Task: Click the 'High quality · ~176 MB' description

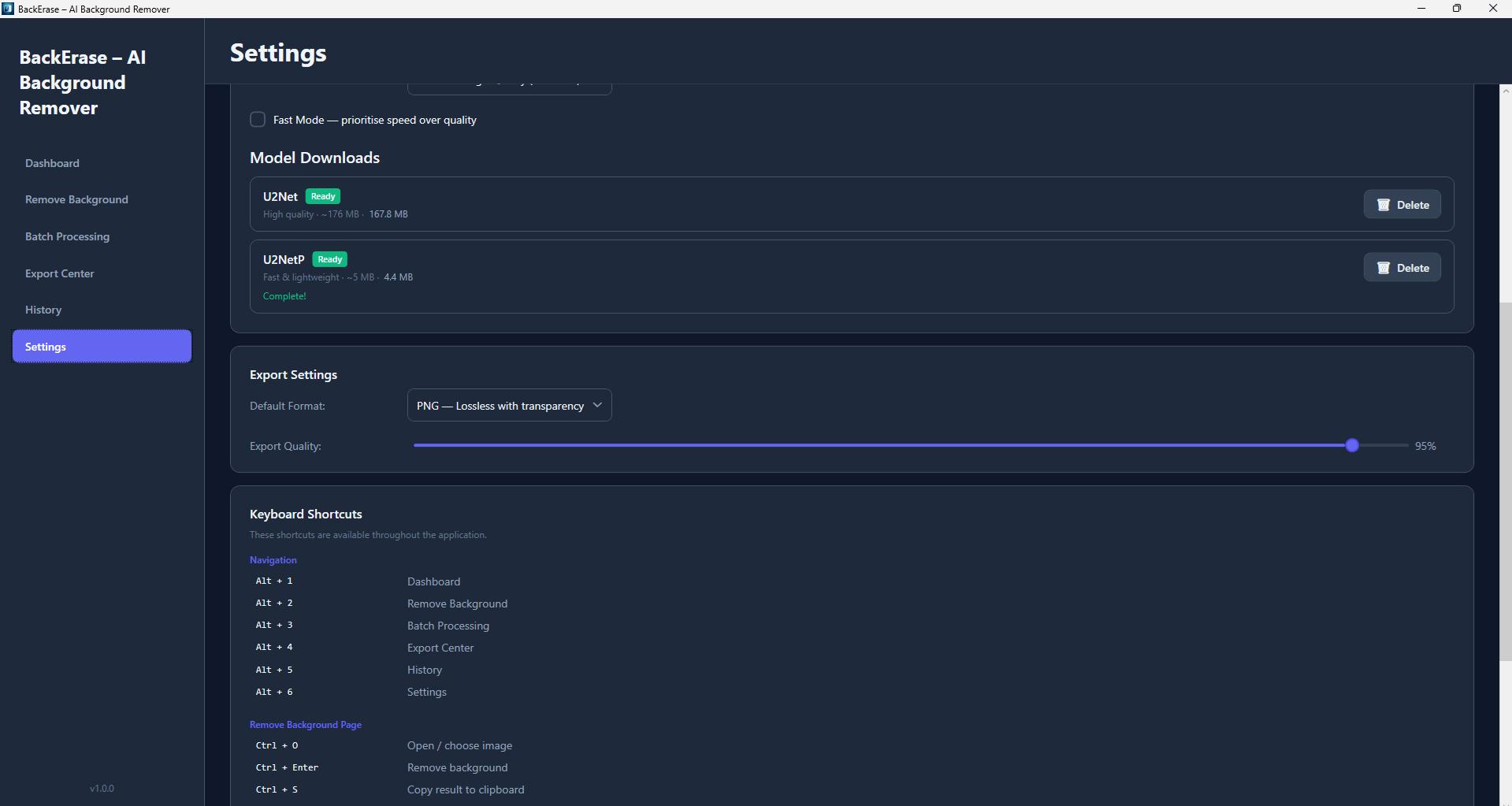Action: [x=310, y=214]
